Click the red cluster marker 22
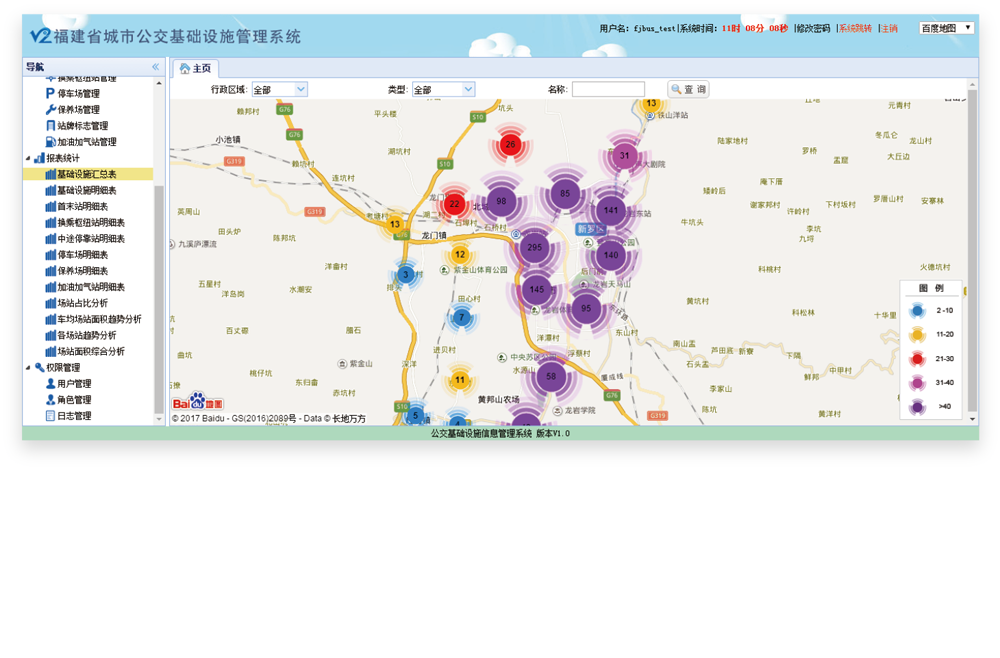 (x=454, y=204)
